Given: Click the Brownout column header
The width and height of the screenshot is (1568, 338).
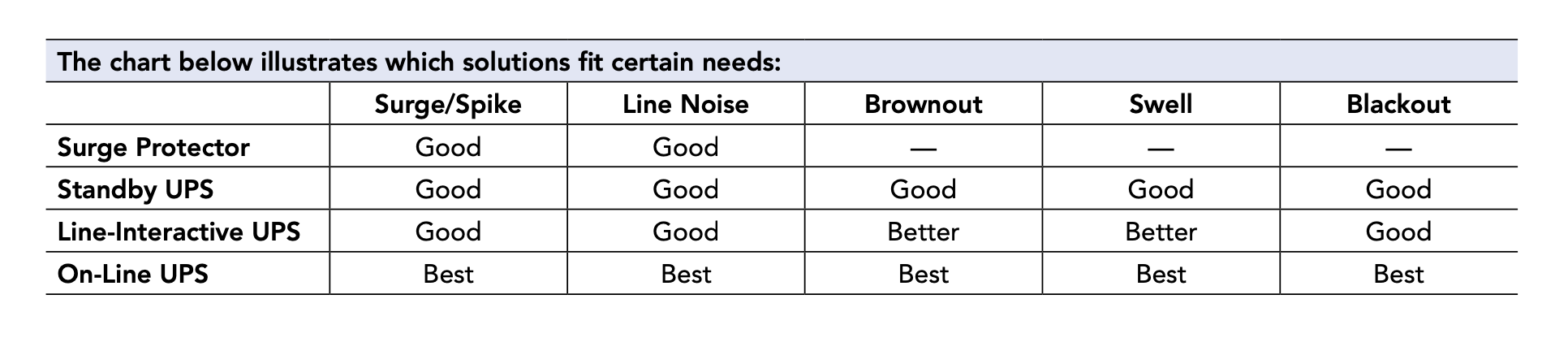Looking at the screenshot, I should coord(924,104).
